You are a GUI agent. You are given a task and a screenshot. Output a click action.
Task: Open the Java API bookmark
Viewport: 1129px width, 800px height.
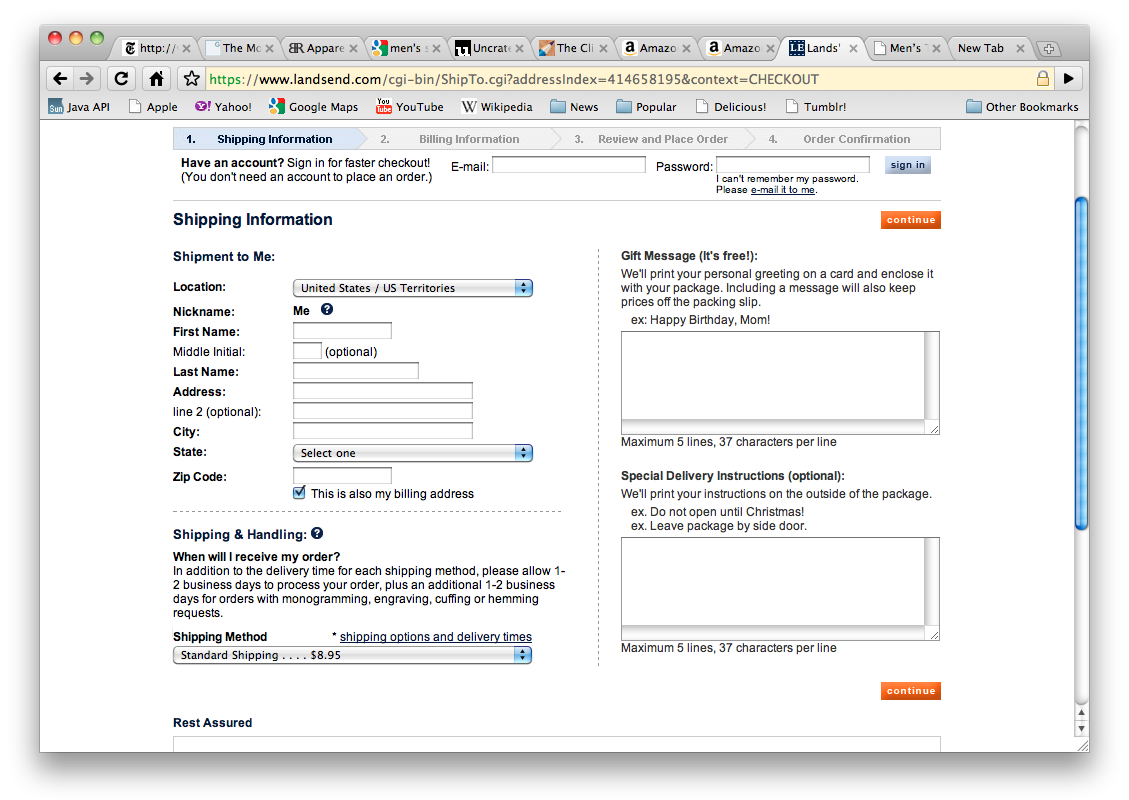click(x=79, y=107)
